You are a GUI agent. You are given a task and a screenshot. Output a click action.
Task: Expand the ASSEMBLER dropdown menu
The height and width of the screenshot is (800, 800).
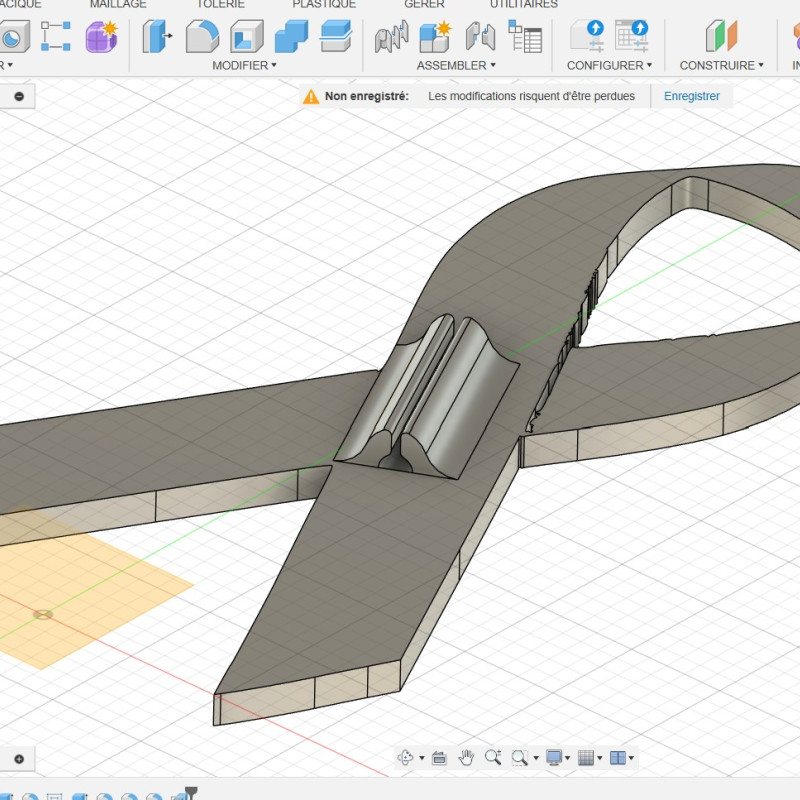(x=456, y=65)
